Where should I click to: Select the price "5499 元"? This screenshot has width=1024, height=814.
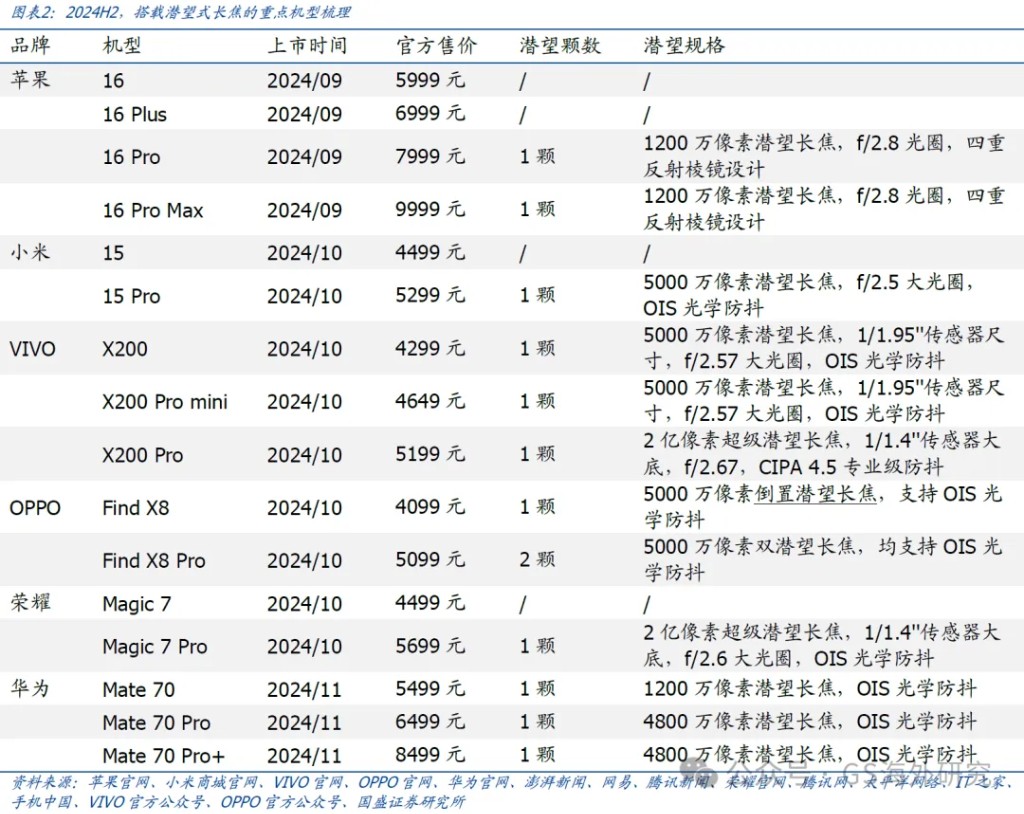click(430, 688)
